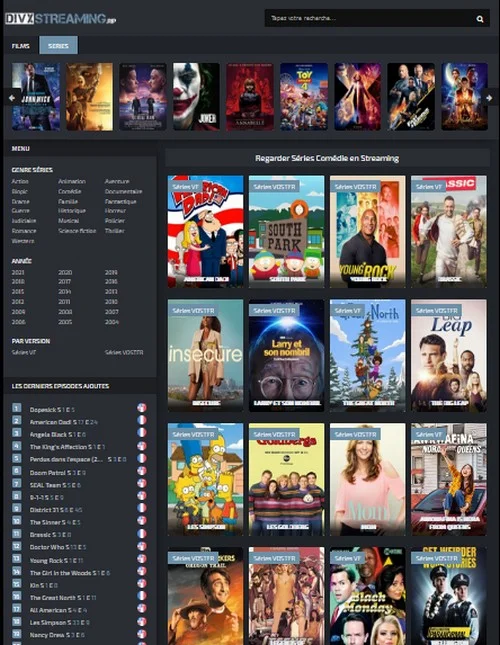Viewport: 500px width, 645px height.
Task: Open Perdus dans l'espace episode link
Action: (x=78, y=459)
